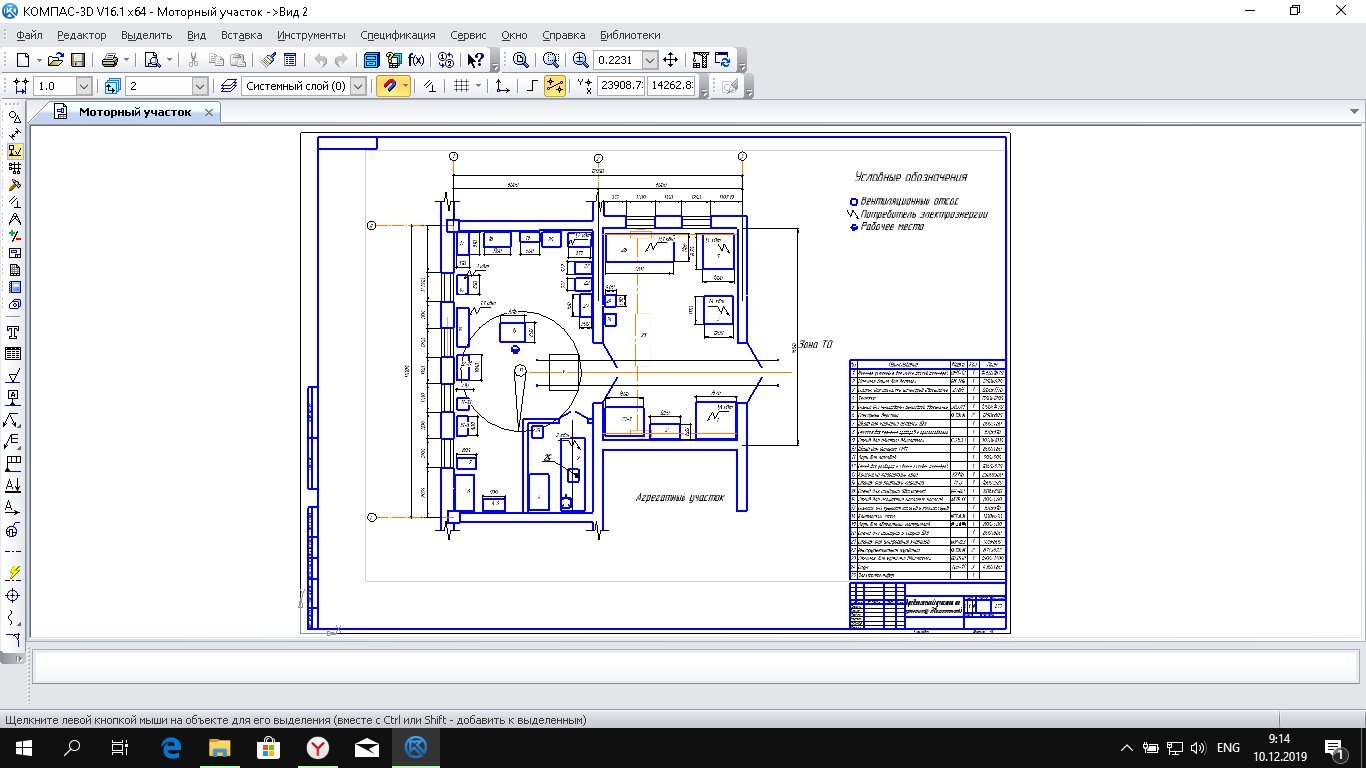Open the Спецификация menu
The width and height of the screenshot is (1366, 768).
click(397, 35)
